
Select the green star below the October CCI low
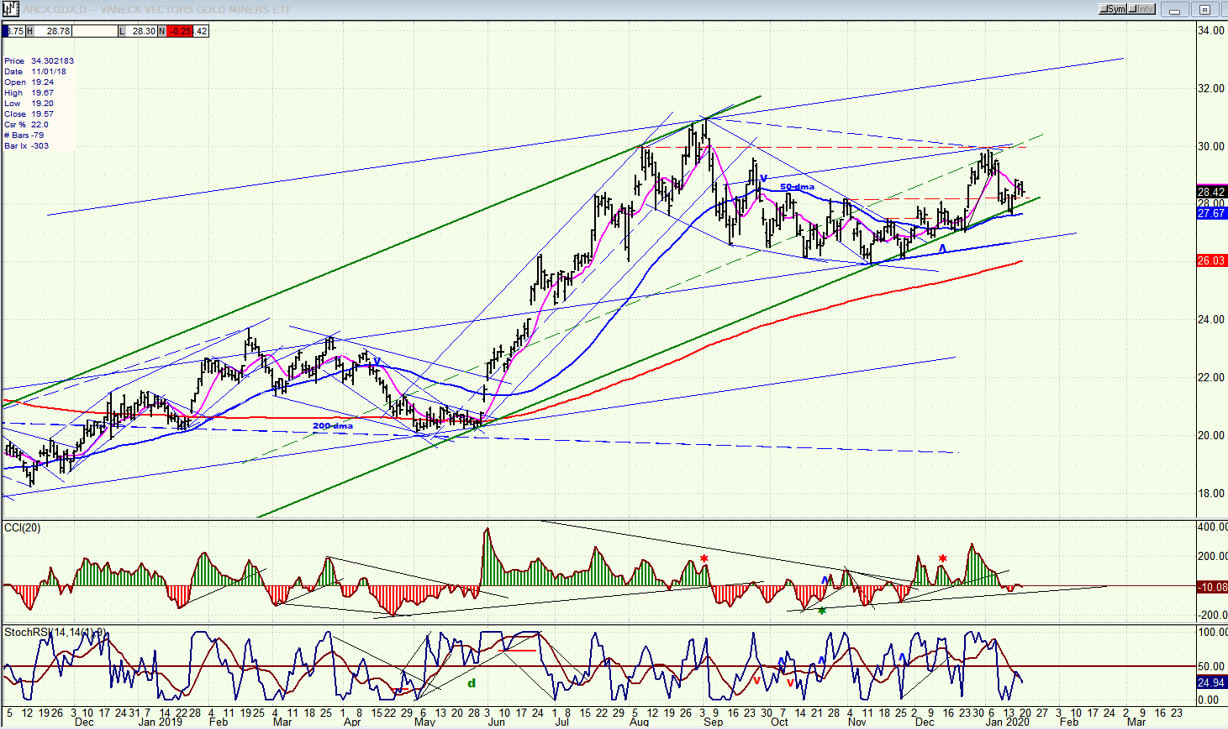[x=822, y=610]
